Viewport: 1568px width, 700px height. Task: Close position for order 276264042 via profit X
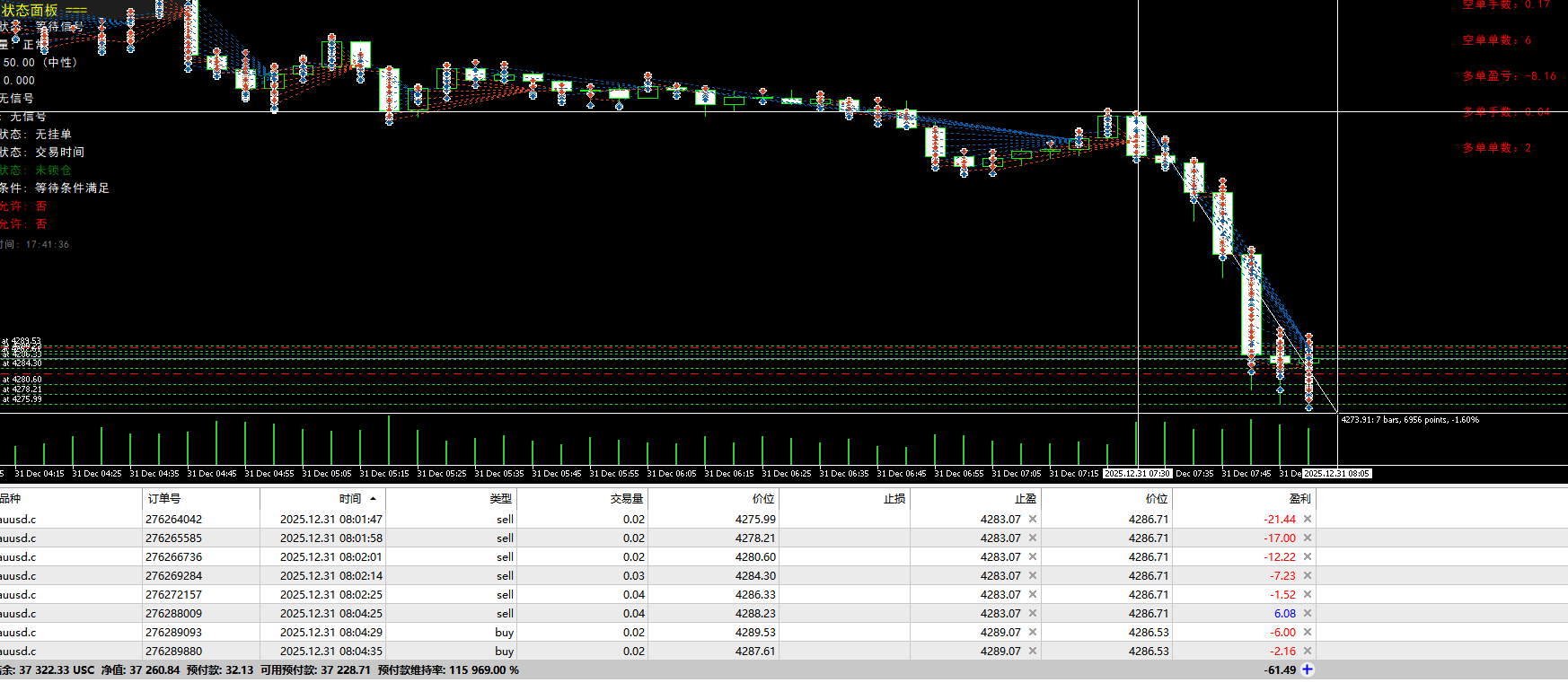[x=1308, y=519]
